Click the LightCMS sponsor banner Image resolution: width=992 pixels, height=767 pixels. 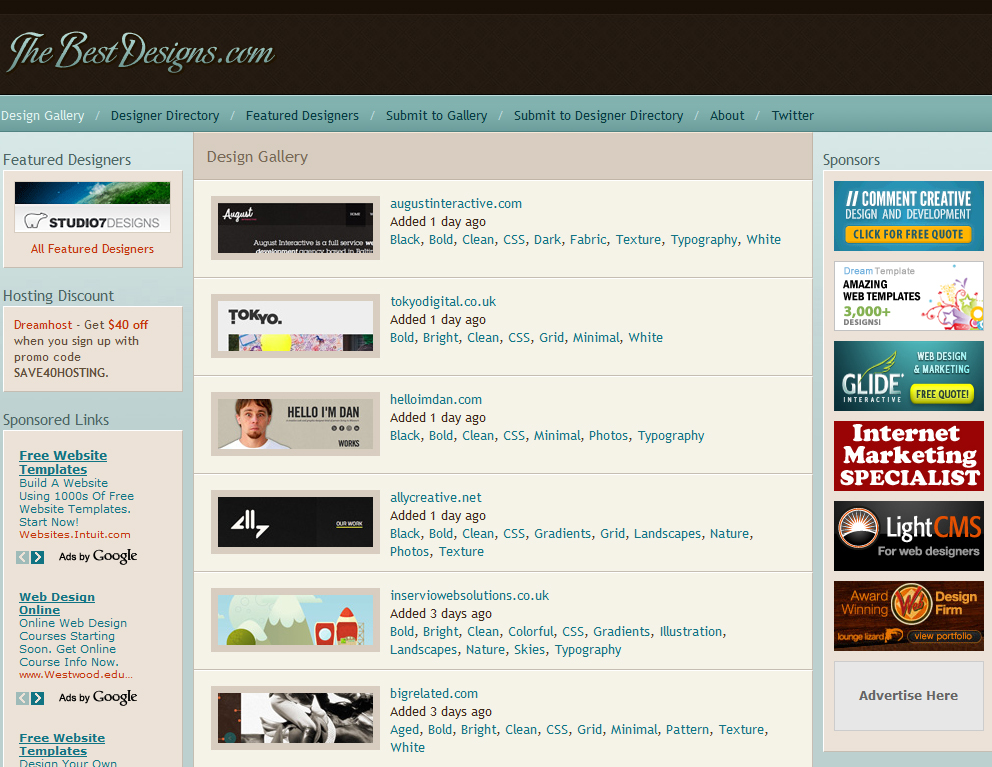click(908, 536)
